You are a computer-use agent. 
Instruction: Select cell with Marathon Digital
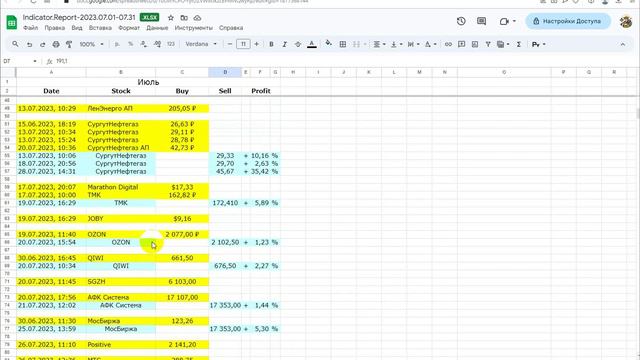click(121, 187)
